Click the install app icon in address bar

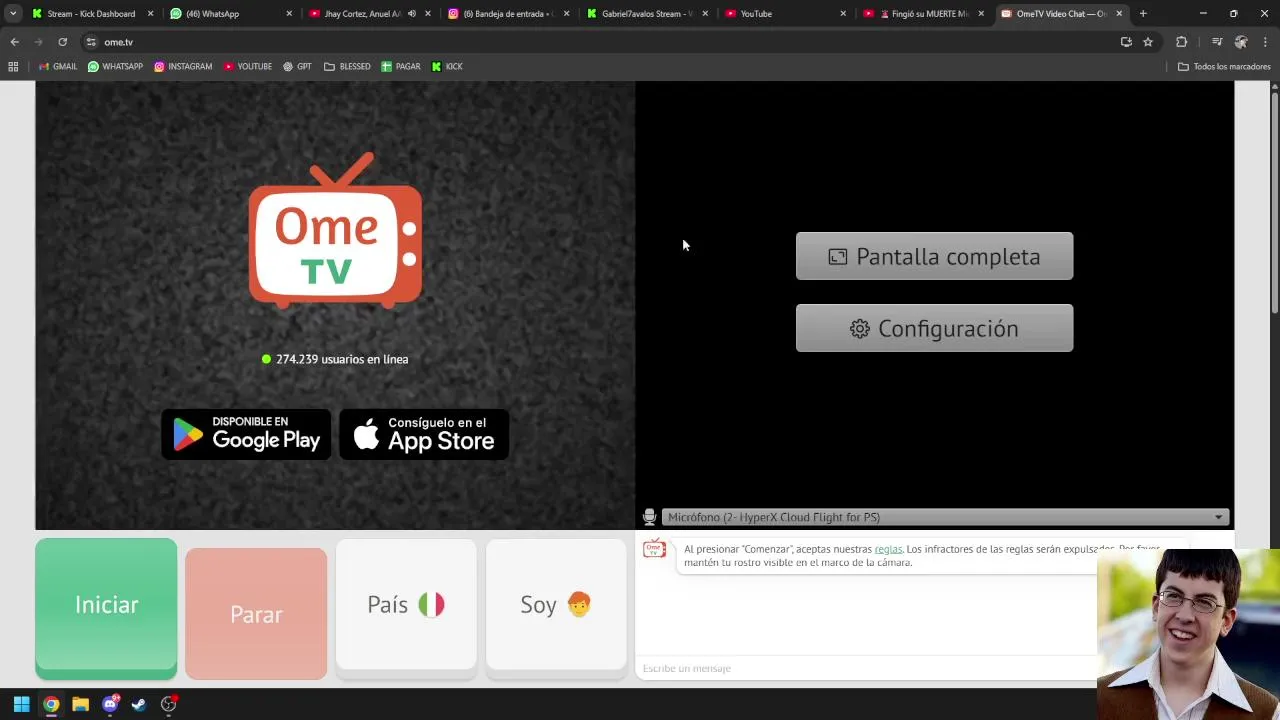pyautogui.click(x=1126, y=42)
